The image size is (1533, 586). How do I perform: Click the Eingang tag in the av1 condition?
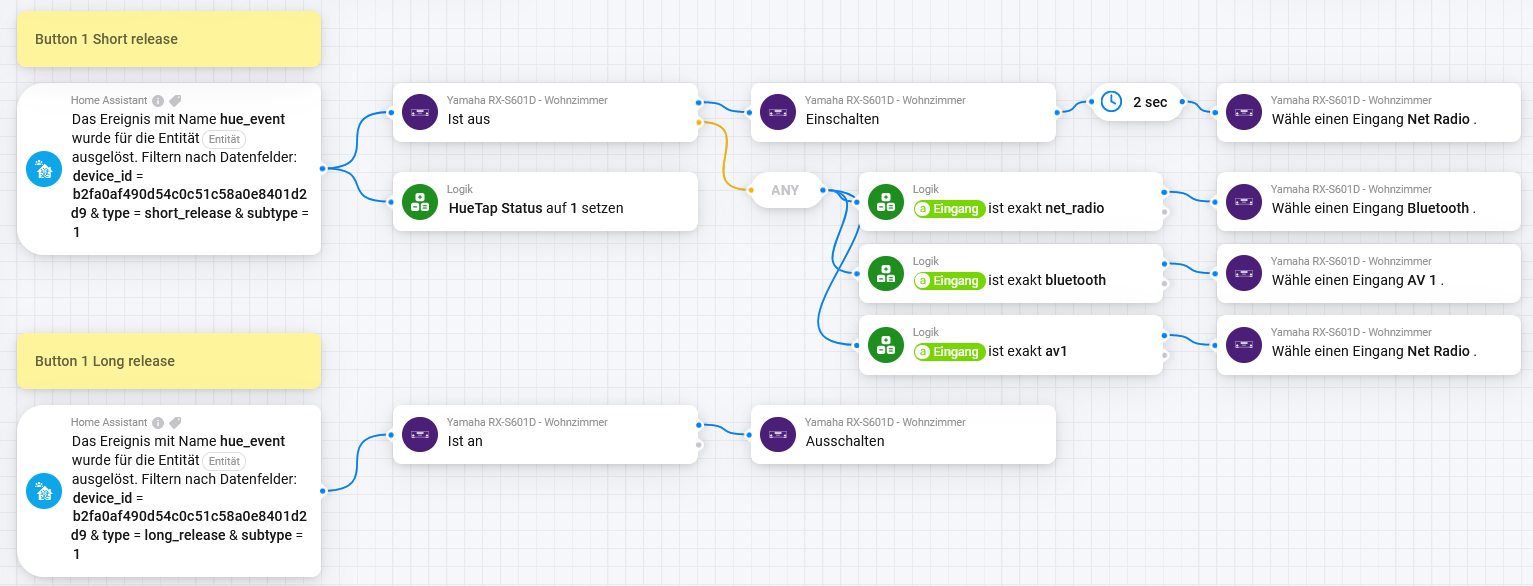[949, 351]
